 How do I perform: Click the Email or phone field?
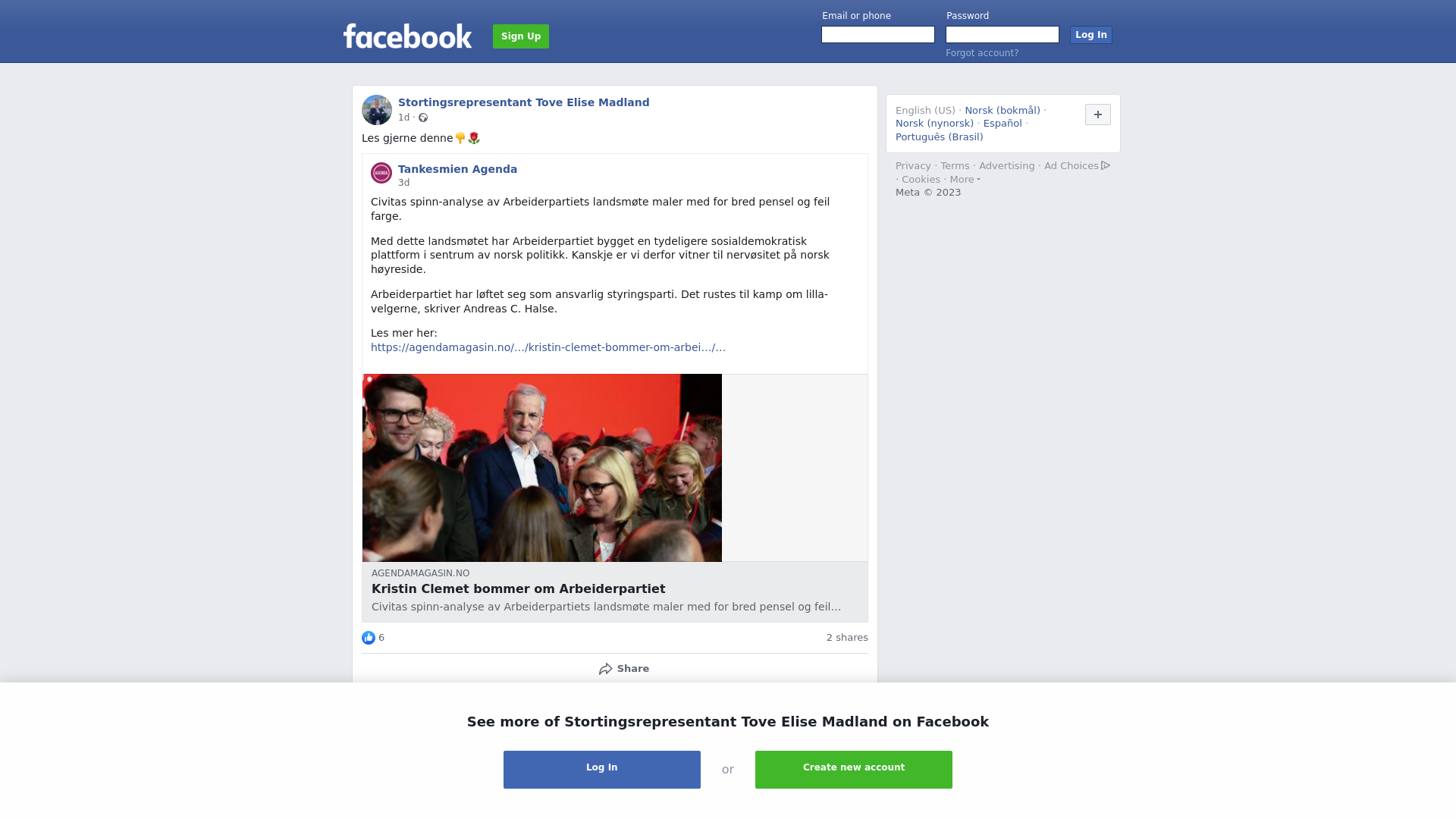pyautogui.click(x=878, y=35)
